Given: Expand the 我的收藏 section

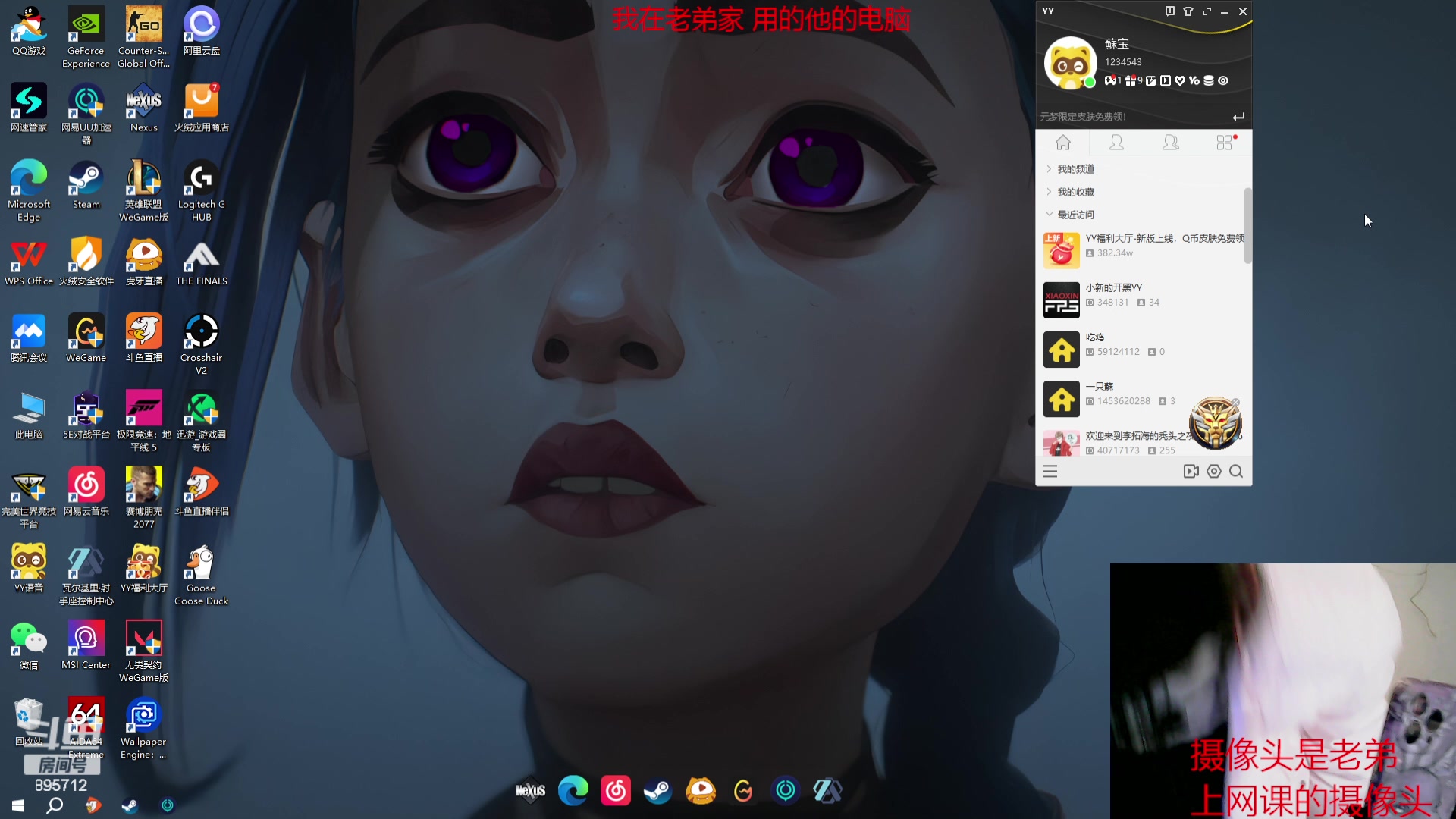Looking at the screenshot, I should click(x=1078, y=191).
